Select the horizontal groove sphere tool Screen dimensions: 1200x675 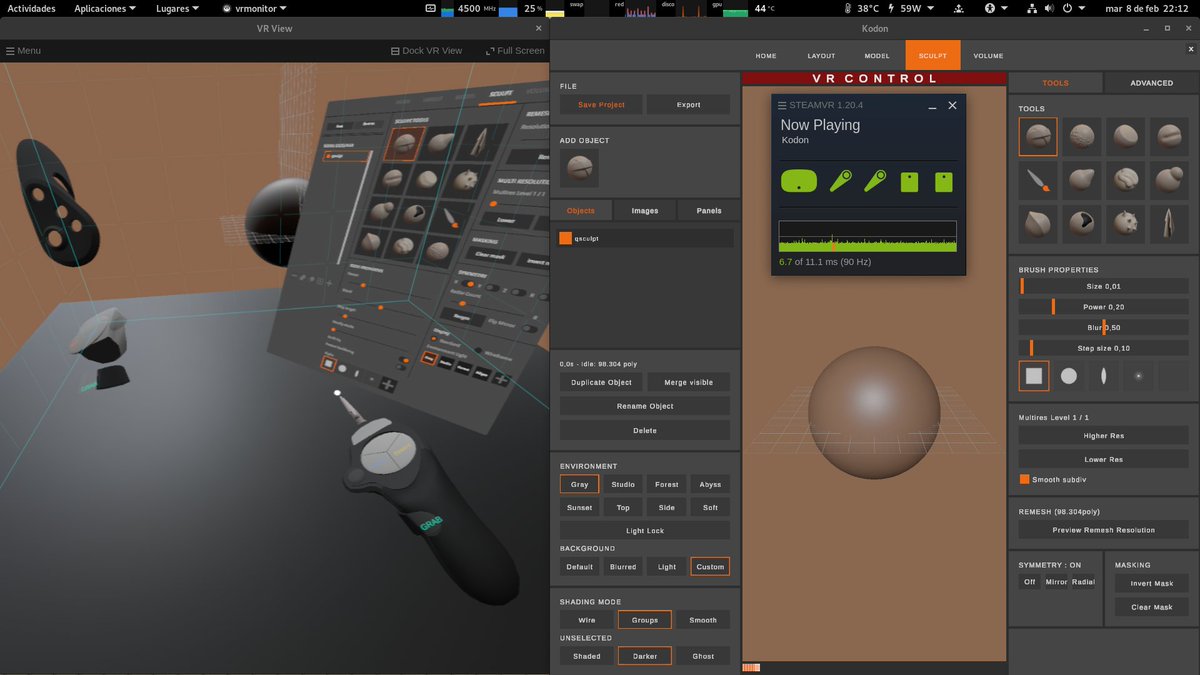(x=1170, y=137)
